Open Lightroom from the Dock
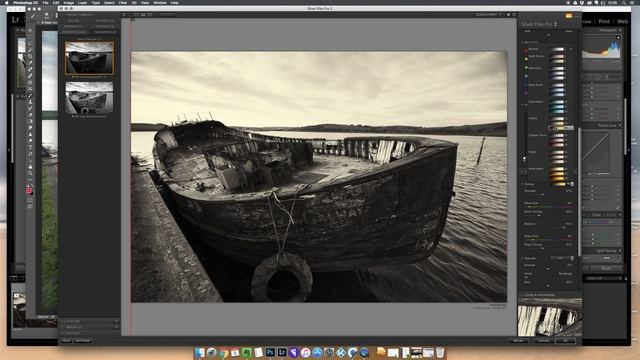This screenshot has width=640, height=360. tap(282, 352)
